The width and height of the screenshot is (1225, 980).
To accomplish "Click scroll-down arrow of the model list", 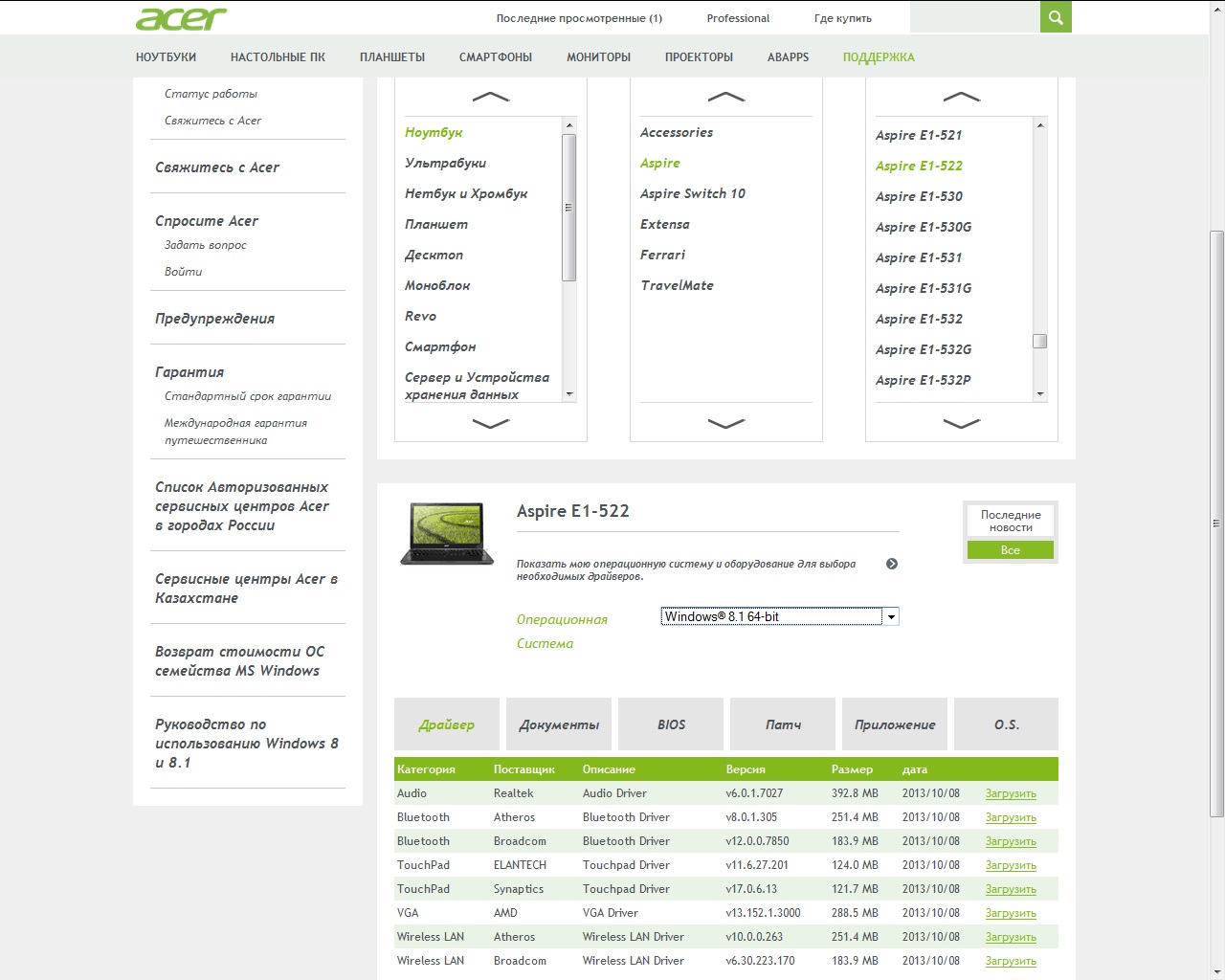I will point(1040,393).
